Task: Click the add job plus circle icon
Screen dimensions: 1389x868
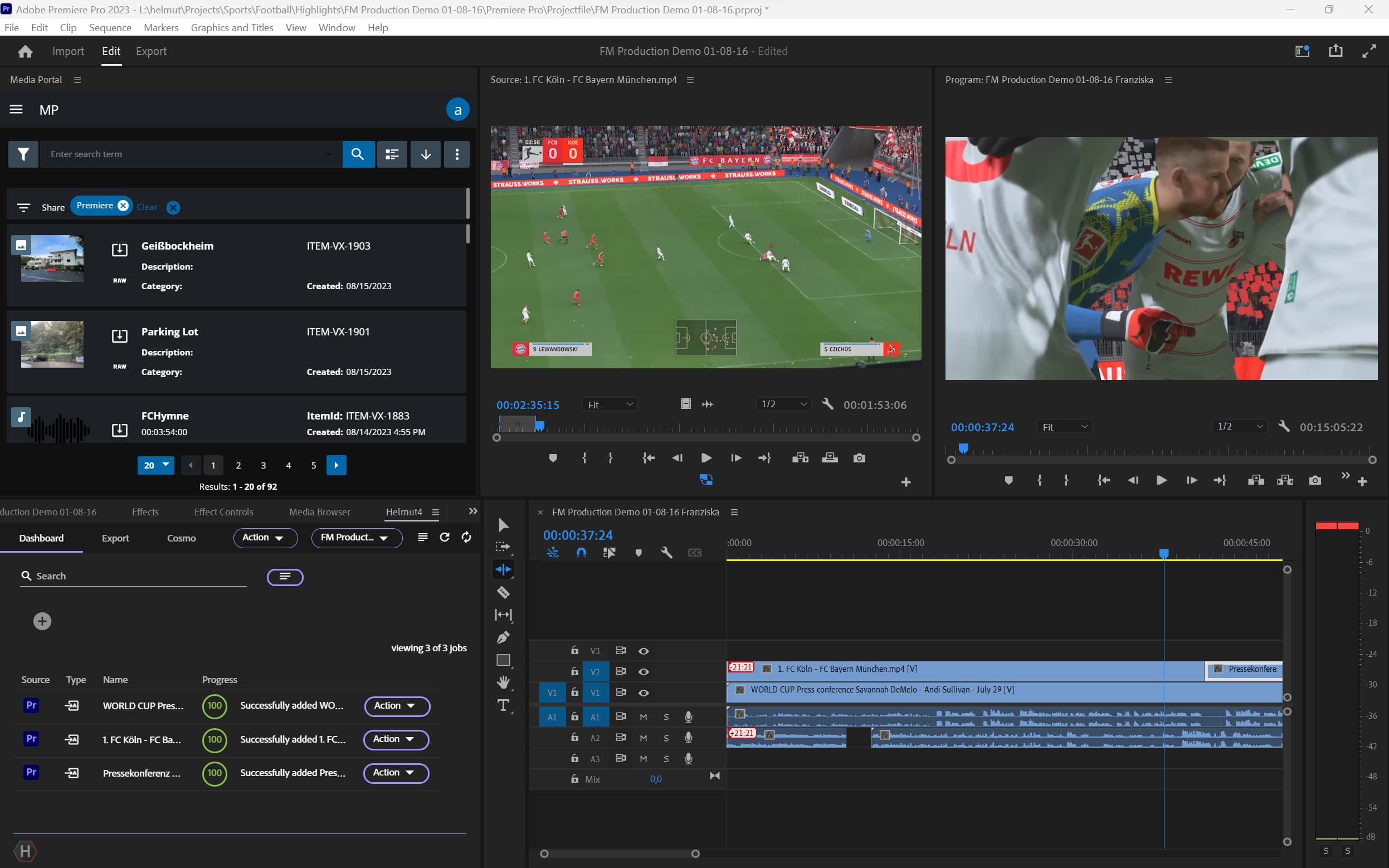Action: tap(42, 621)
